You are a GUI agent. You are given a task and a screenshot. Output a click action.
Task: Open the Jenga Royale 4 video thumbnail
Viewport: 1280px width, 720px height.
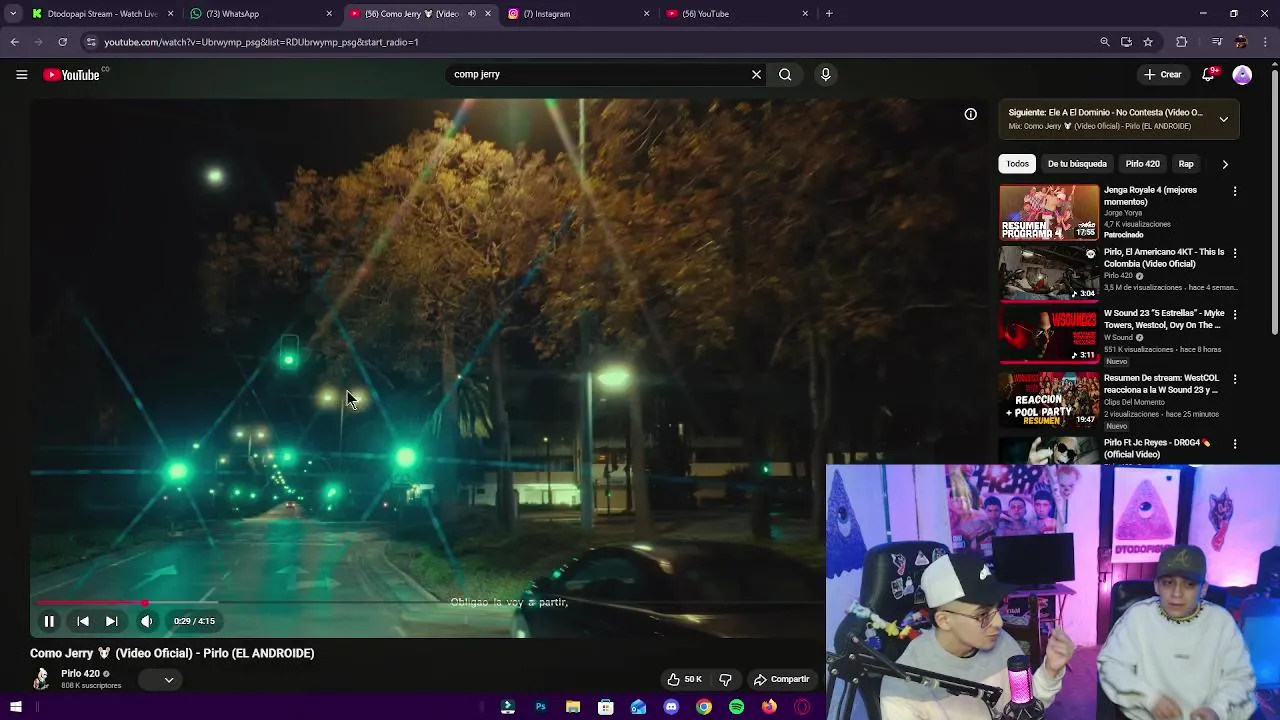[x=1048, y=212]
